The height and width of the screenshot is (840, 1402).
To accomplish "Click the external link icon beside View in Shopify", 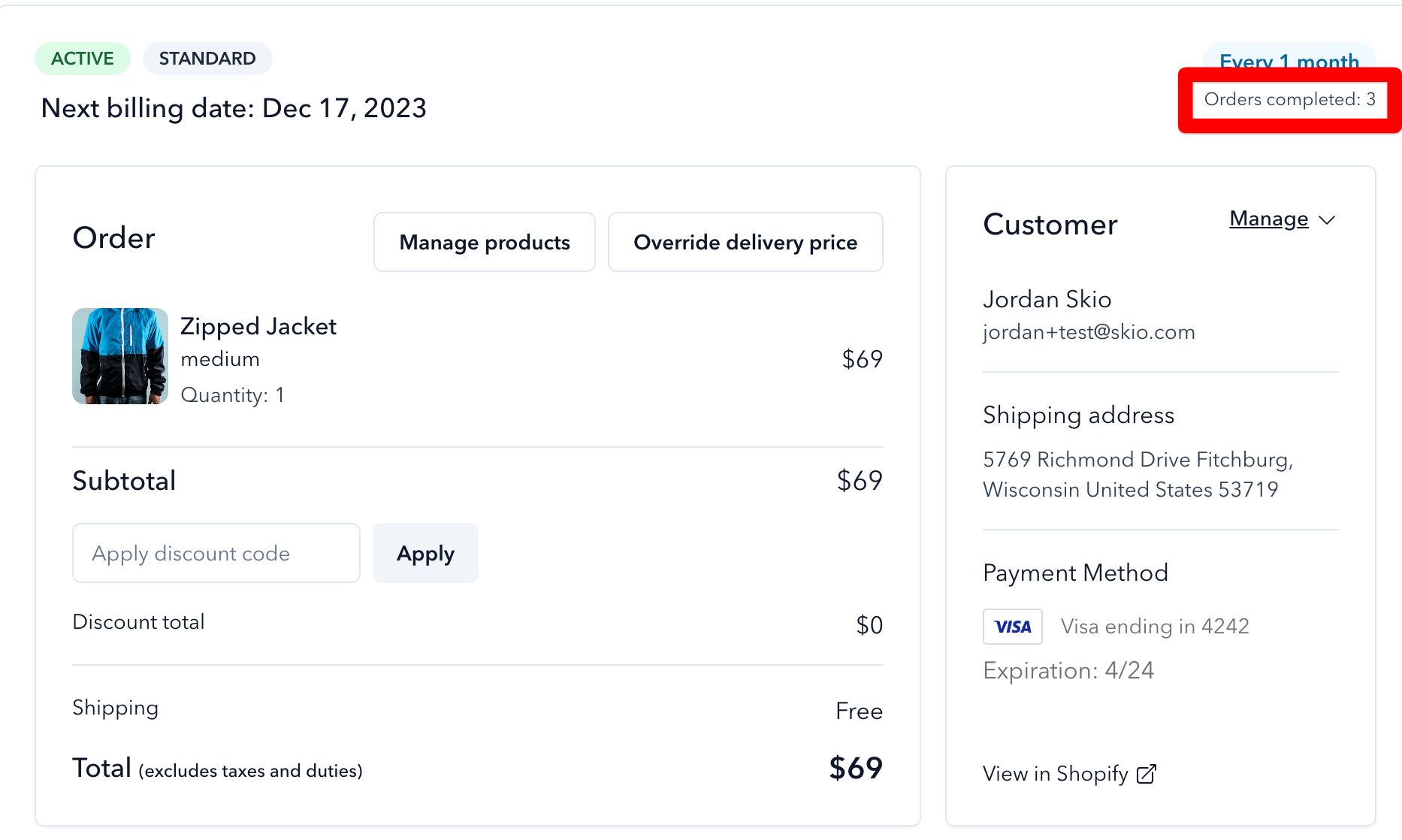I will pyautogui.click(x=1147, y=774).
